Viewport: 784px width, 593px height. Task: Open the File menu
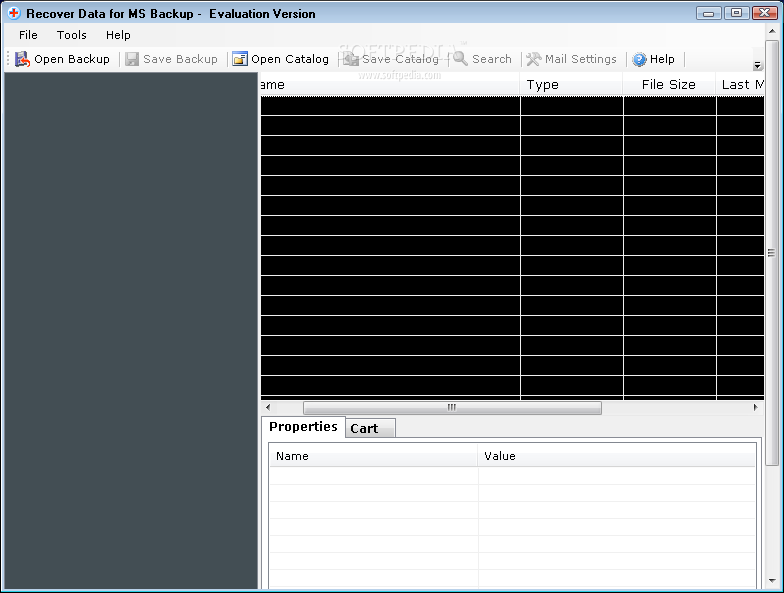[x=28, y=35]
